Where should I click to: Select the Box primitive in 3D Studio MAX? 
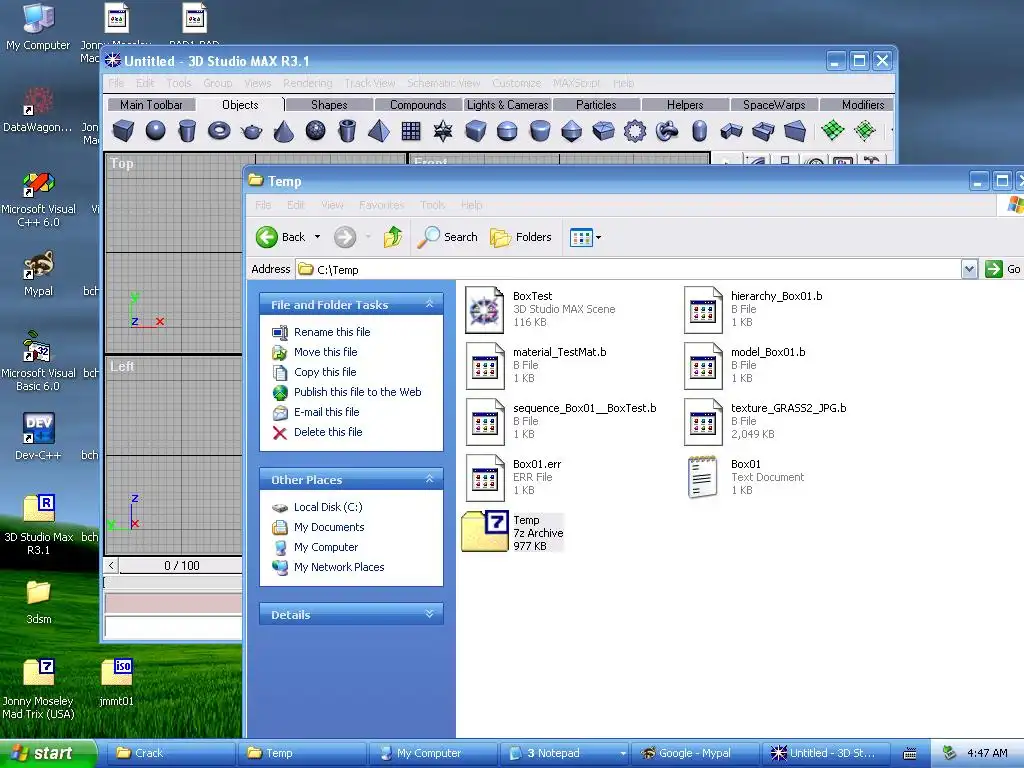(x=123, y=131)
